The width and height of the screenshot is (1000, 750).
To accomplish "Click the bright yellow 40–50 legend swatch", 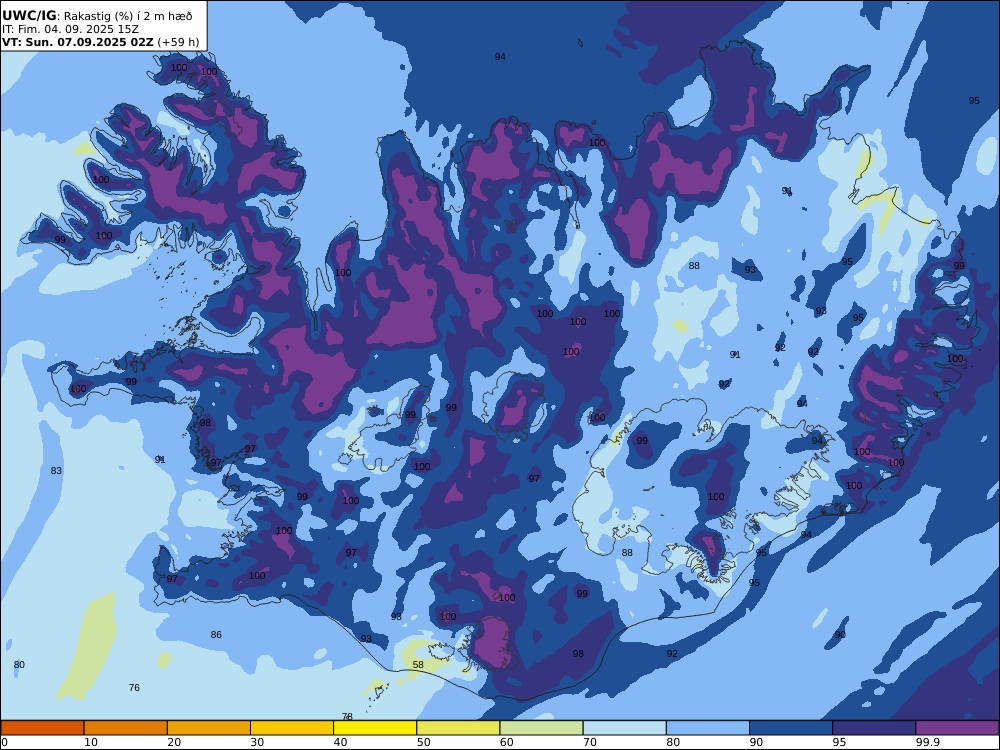I will pyautogui.click(x=375, y=728).
